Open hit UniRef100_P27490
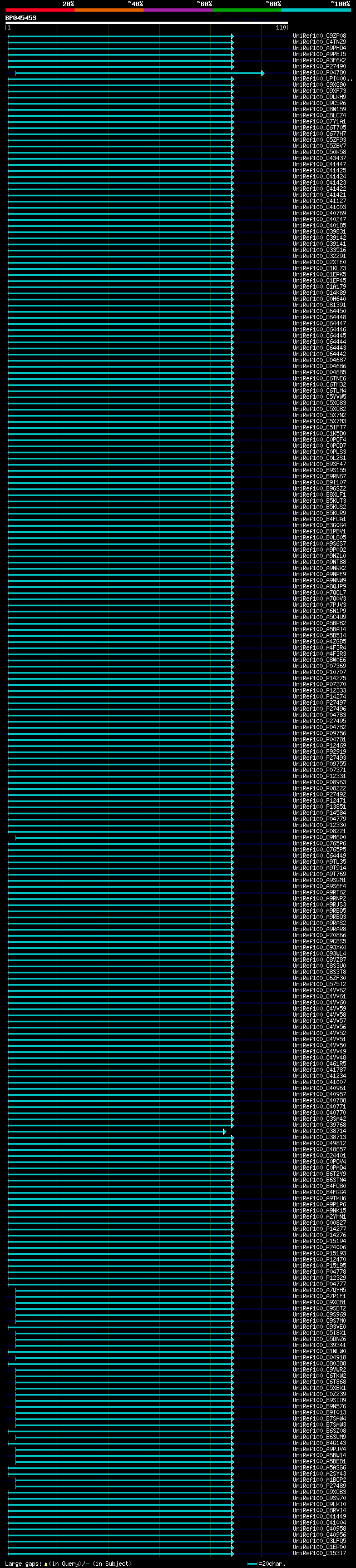This screenshot has height=1568, width=356. point(319,66)
